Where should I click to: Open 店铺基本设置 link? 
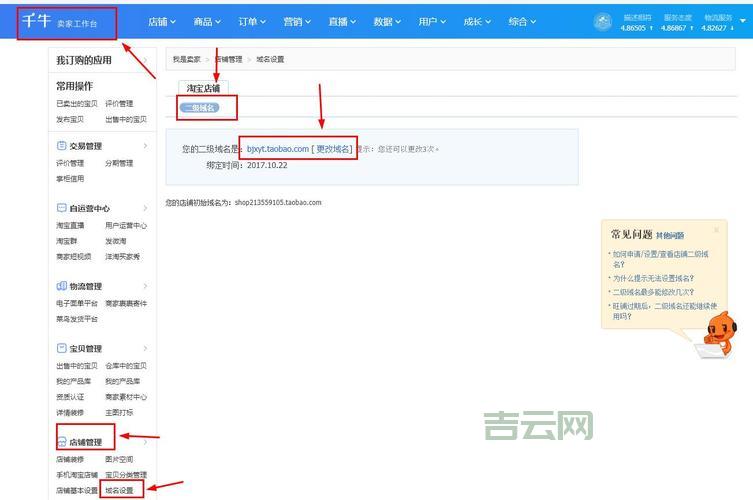click(x=77, y=490)
